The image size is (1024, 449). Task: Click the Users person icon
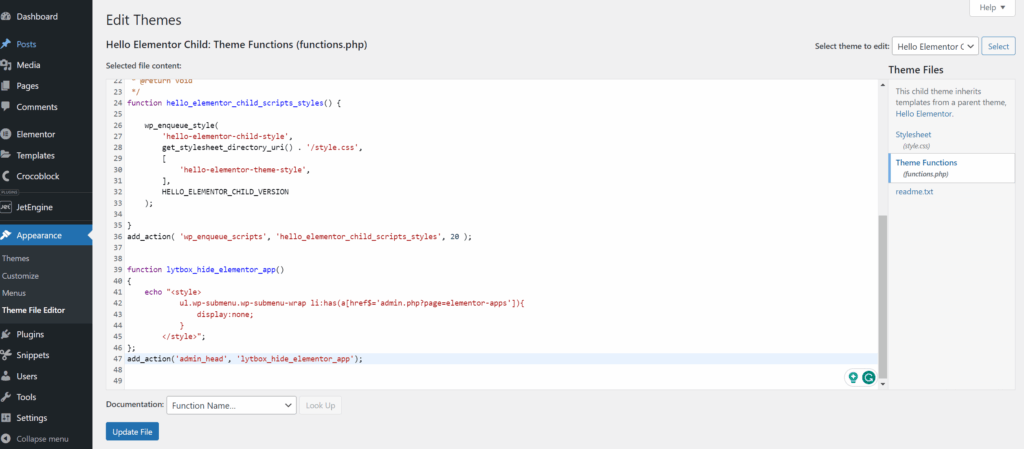coord(6,376)
